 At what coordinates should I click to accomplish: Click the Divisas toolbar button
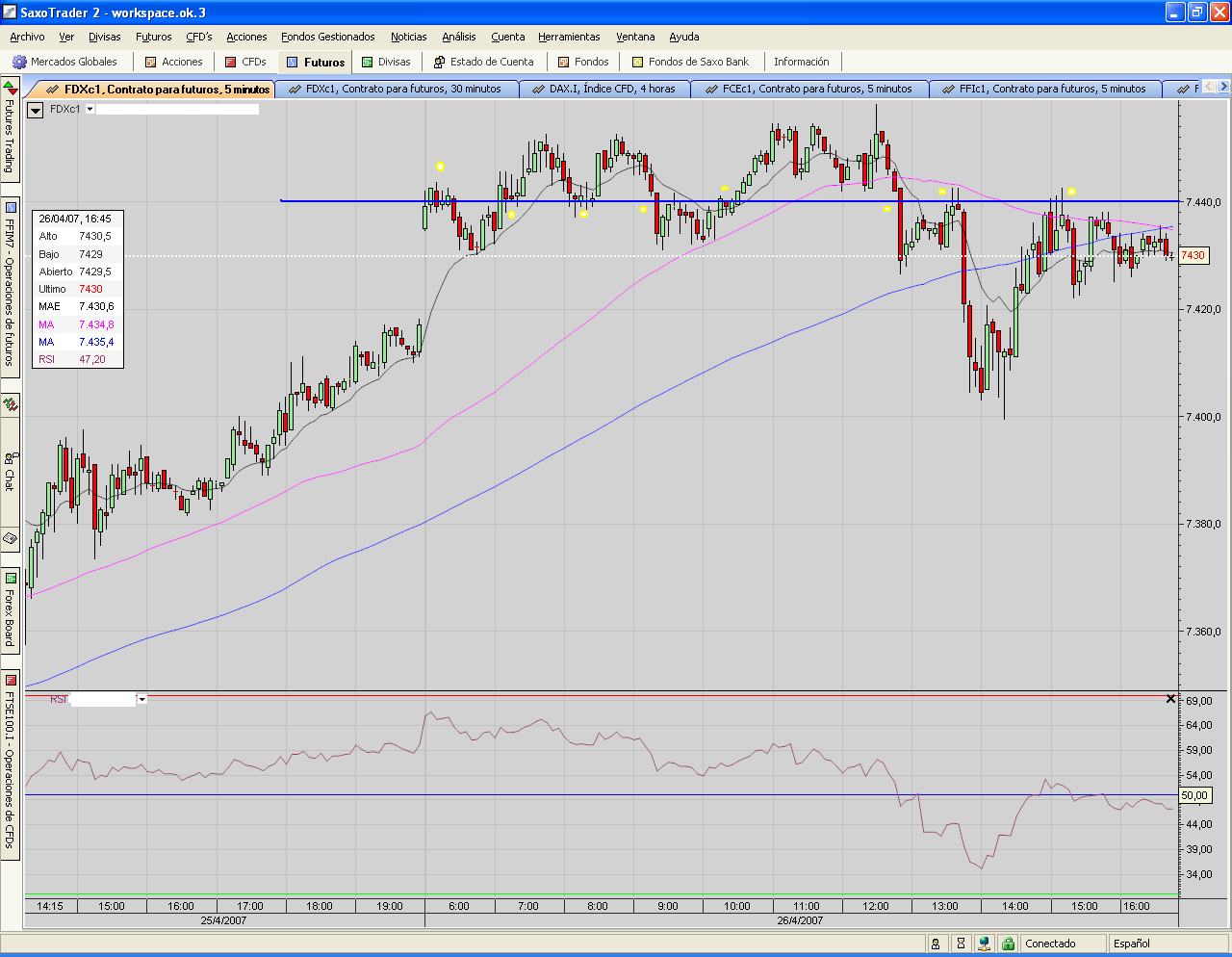(x=386, y=62)
